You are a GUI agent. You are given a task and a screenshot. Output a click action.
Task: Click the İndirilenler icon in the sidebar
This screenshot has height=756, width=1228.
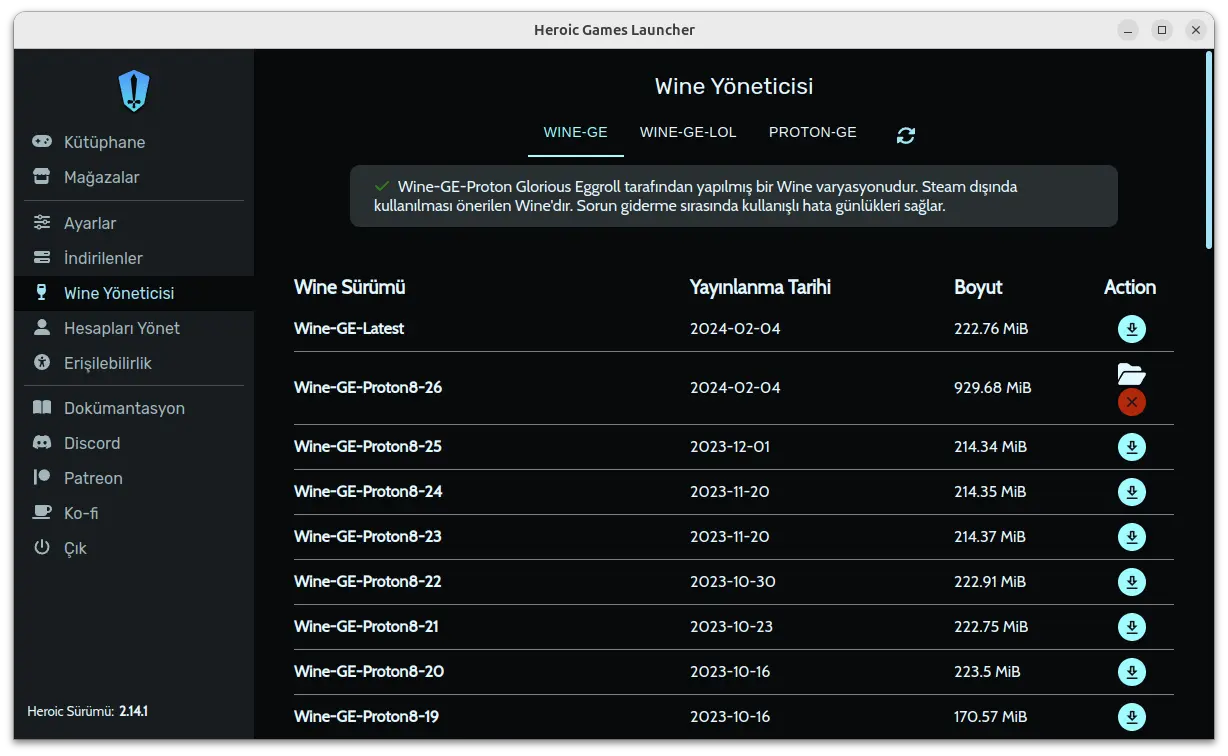coord(42,257)
